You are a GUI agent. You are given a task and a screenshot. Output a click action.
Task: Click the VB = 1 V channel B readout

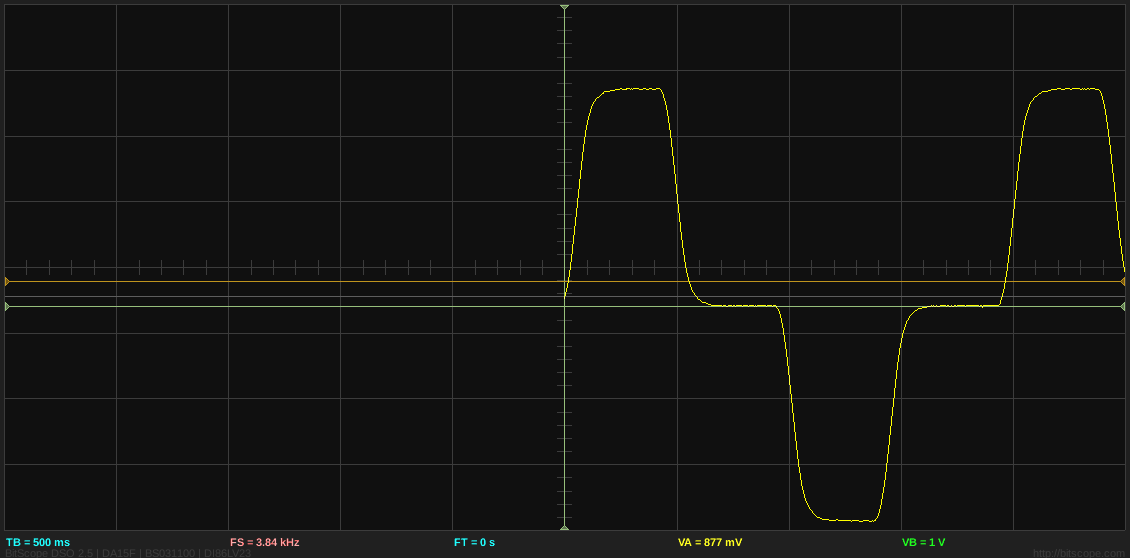point(923,542)
